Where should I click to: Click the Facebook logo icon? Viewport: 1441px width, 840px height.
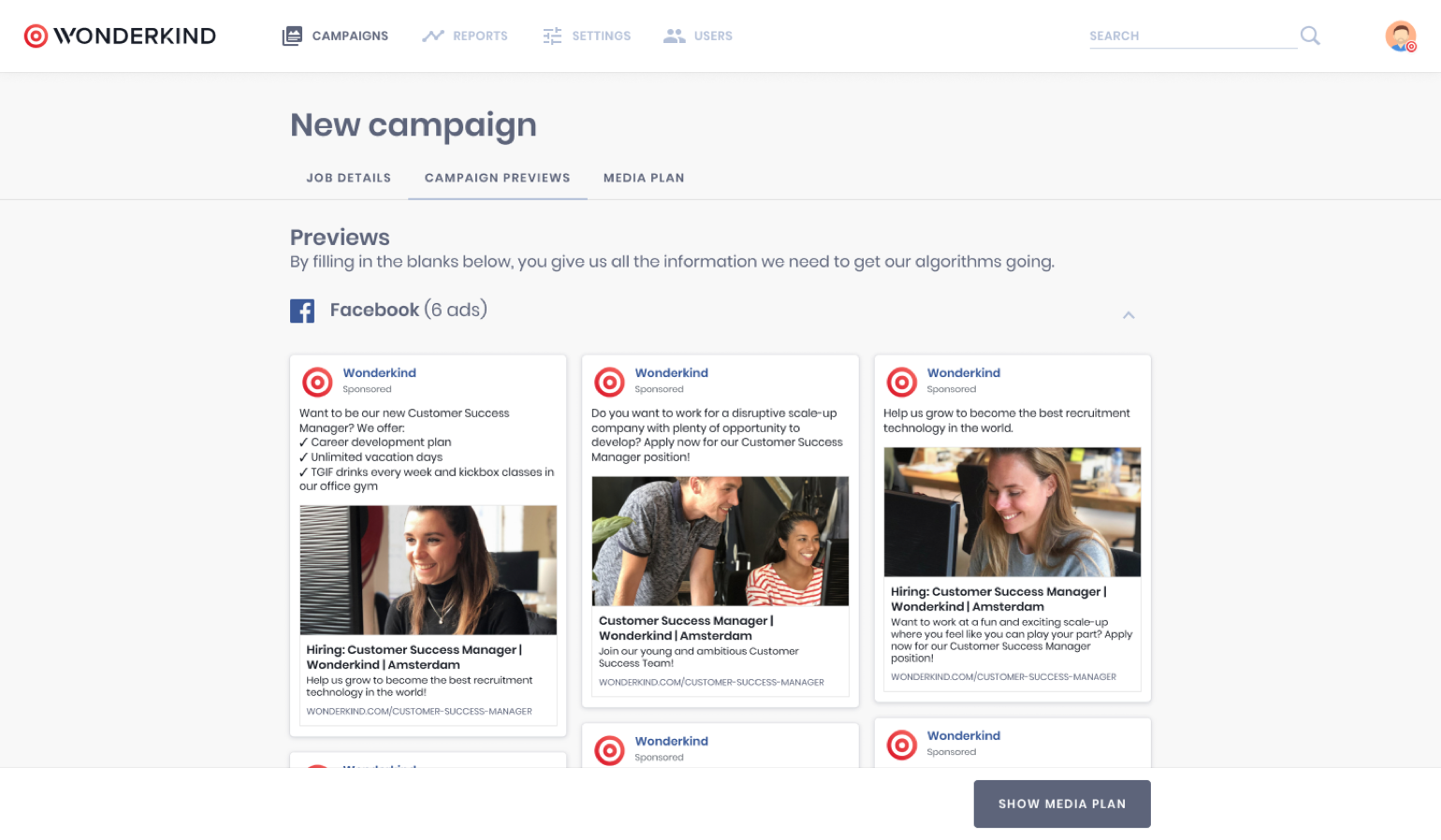point(302,311)
